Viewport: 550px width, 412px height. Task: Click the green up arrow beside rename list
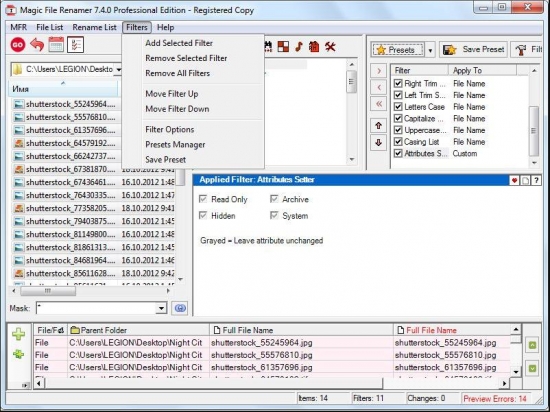[532, 345]
